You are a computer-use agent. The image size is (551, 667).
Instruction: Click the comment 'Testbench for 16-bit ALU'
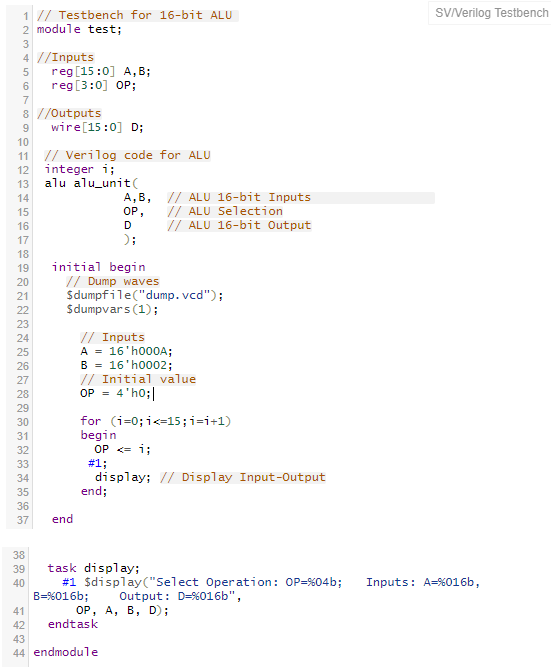[134, 15]
